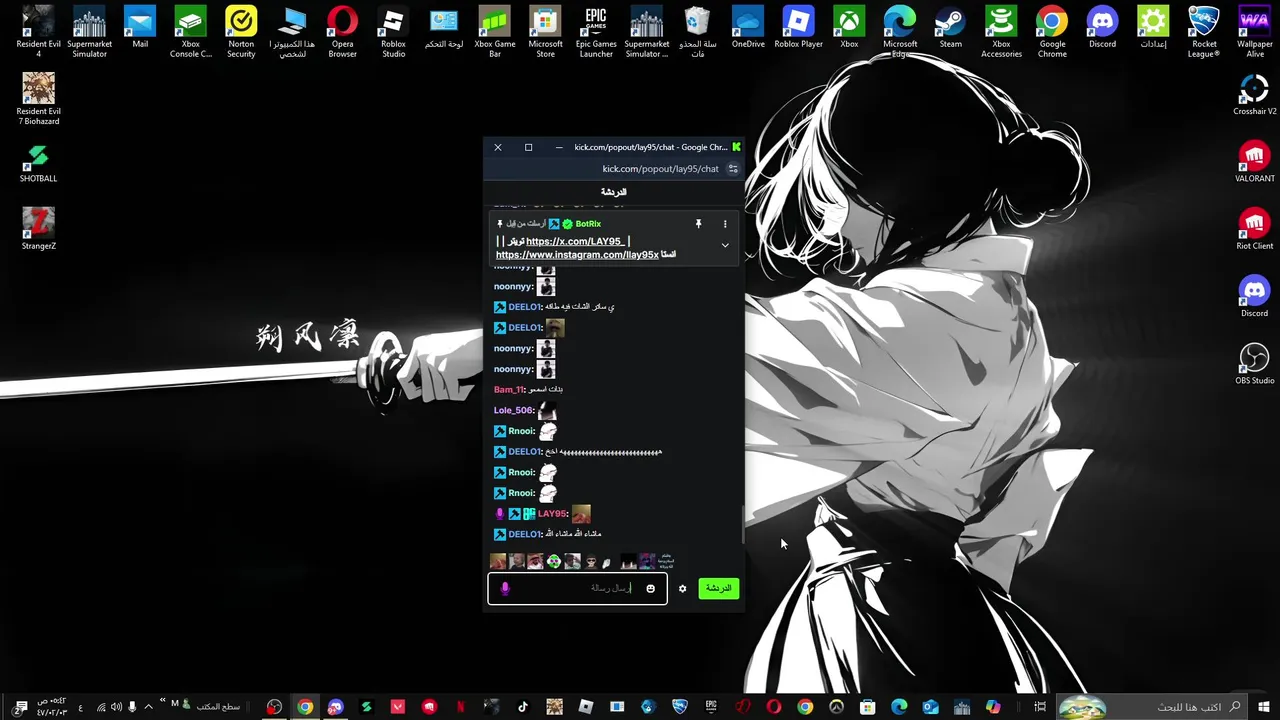This screenshot has height=720, width=1280.
Task: Launch Norton Security from desktop
Action: click(x=241, y=31)
